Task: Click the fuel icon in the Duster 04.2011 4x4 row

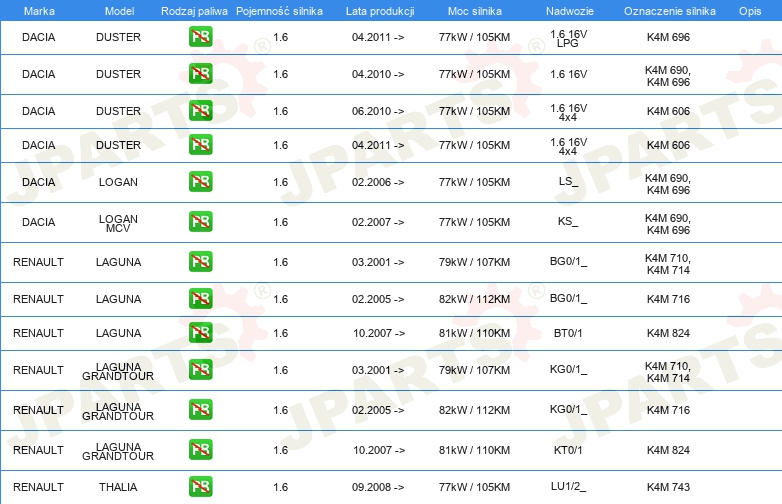Action: point(200,145)
